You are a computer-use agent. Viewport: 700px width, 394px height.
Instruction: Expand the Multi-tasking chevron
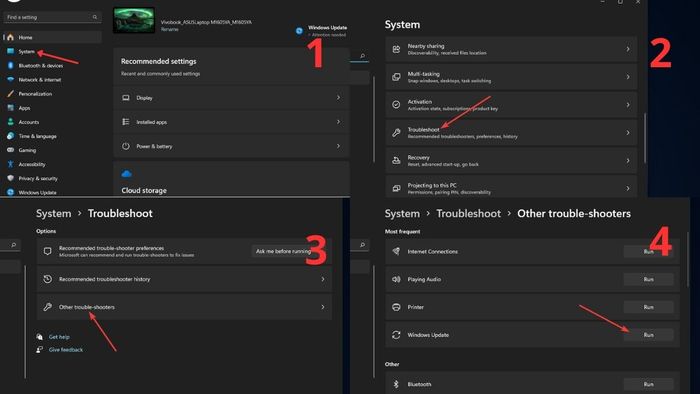pos(628,77)
